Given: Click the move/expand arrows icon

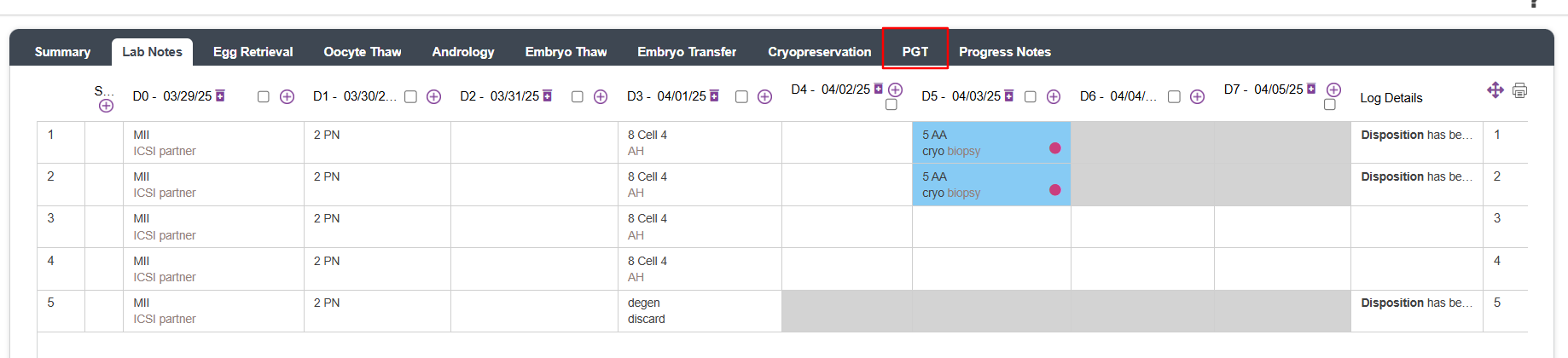Looking at the screenshot, I should (x=1495, y=90).
